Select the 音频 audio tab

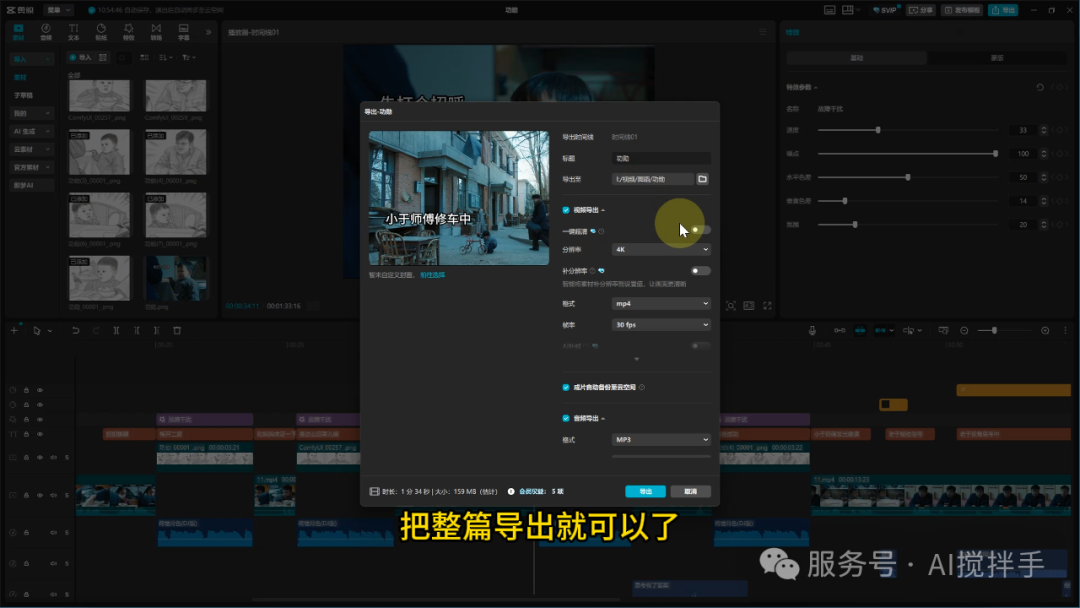pyautogui.click(x=46, y=32)
